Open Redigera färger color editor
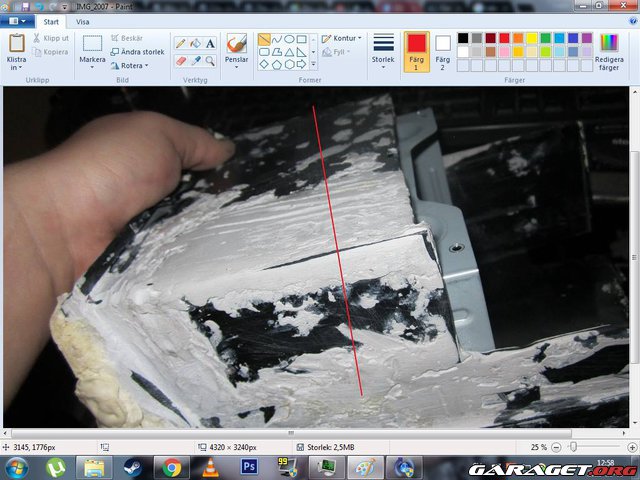This screenshot has width=640, height=480. click(608, 50)
